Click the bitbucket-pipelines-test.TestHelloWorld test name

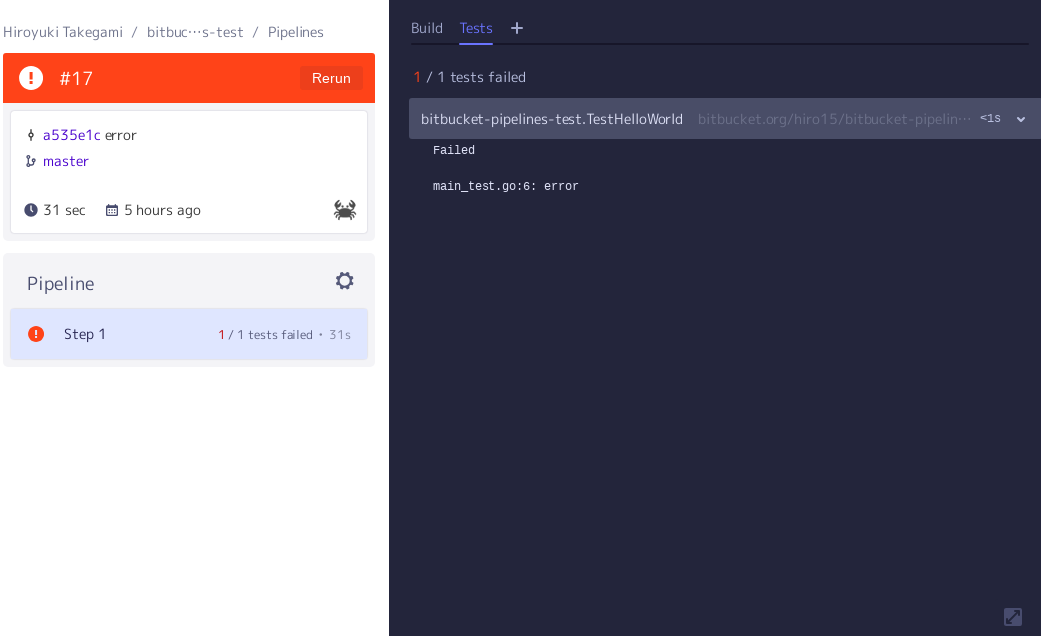coord(552,119)
